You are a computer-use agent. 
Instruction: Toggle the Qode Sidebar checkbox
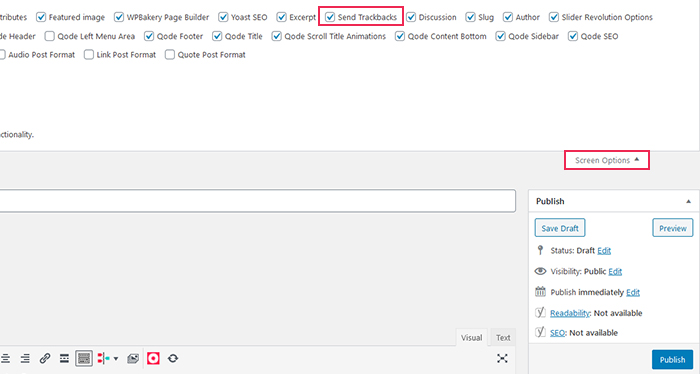coord(501,36)
